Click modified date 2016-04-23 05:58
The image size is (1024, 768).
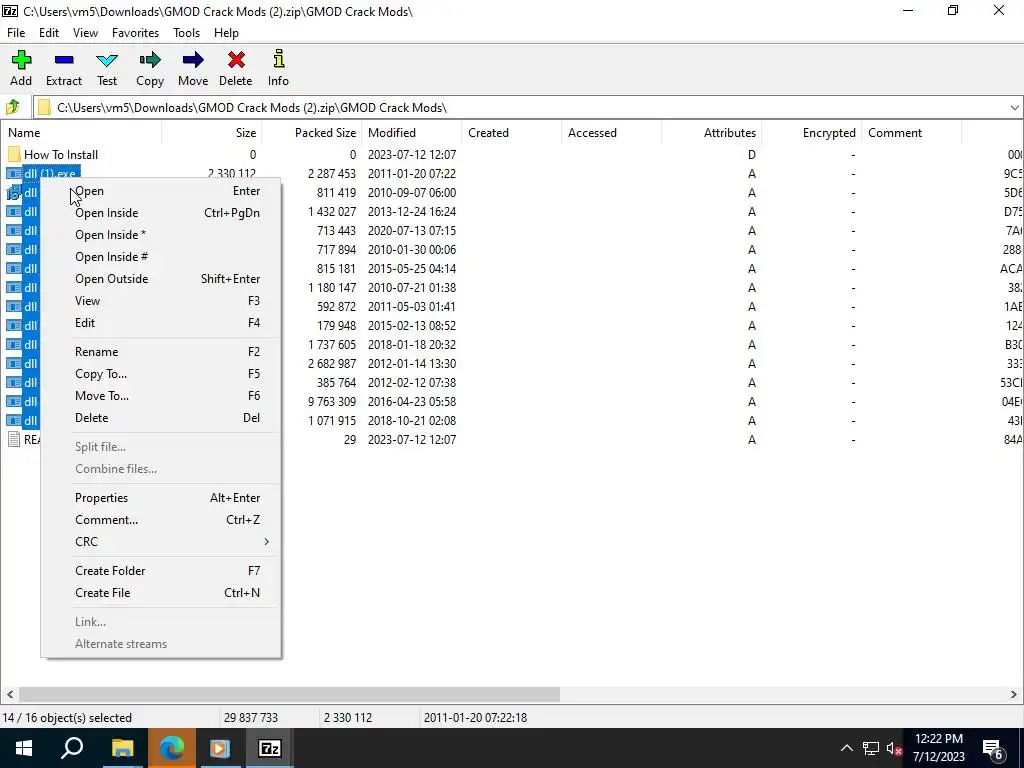[x=411, y=402]
